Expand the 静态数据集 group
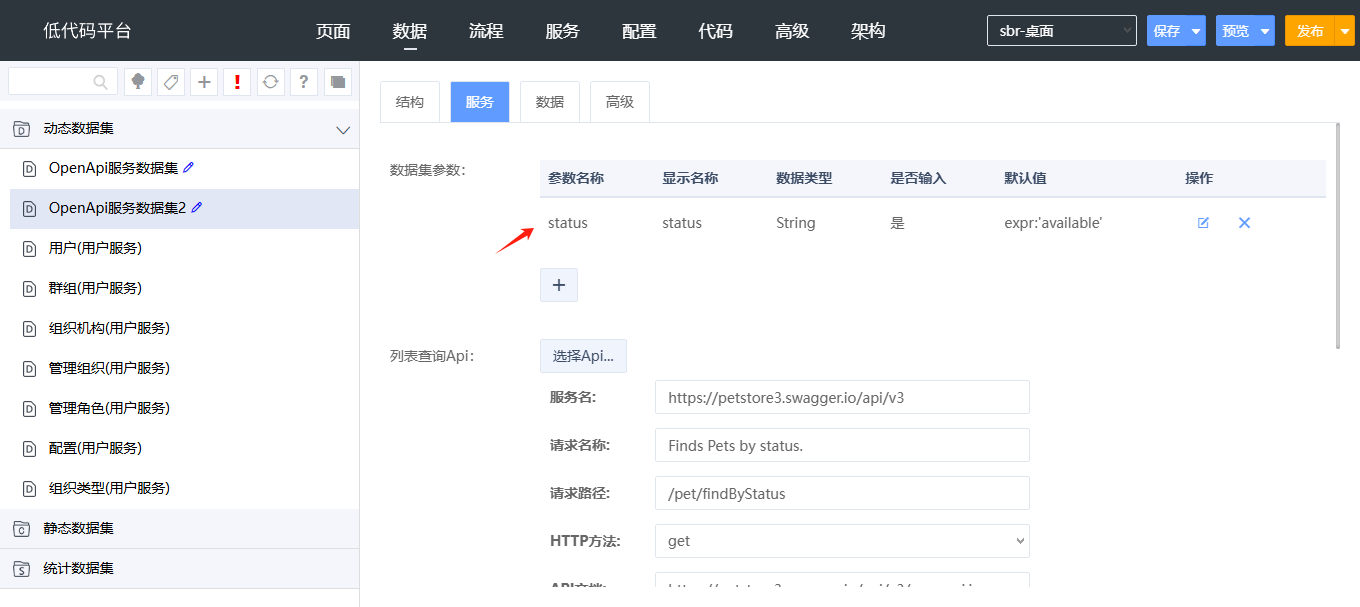The height and width of the screenshot is (607, 1360). click(179, 528)
